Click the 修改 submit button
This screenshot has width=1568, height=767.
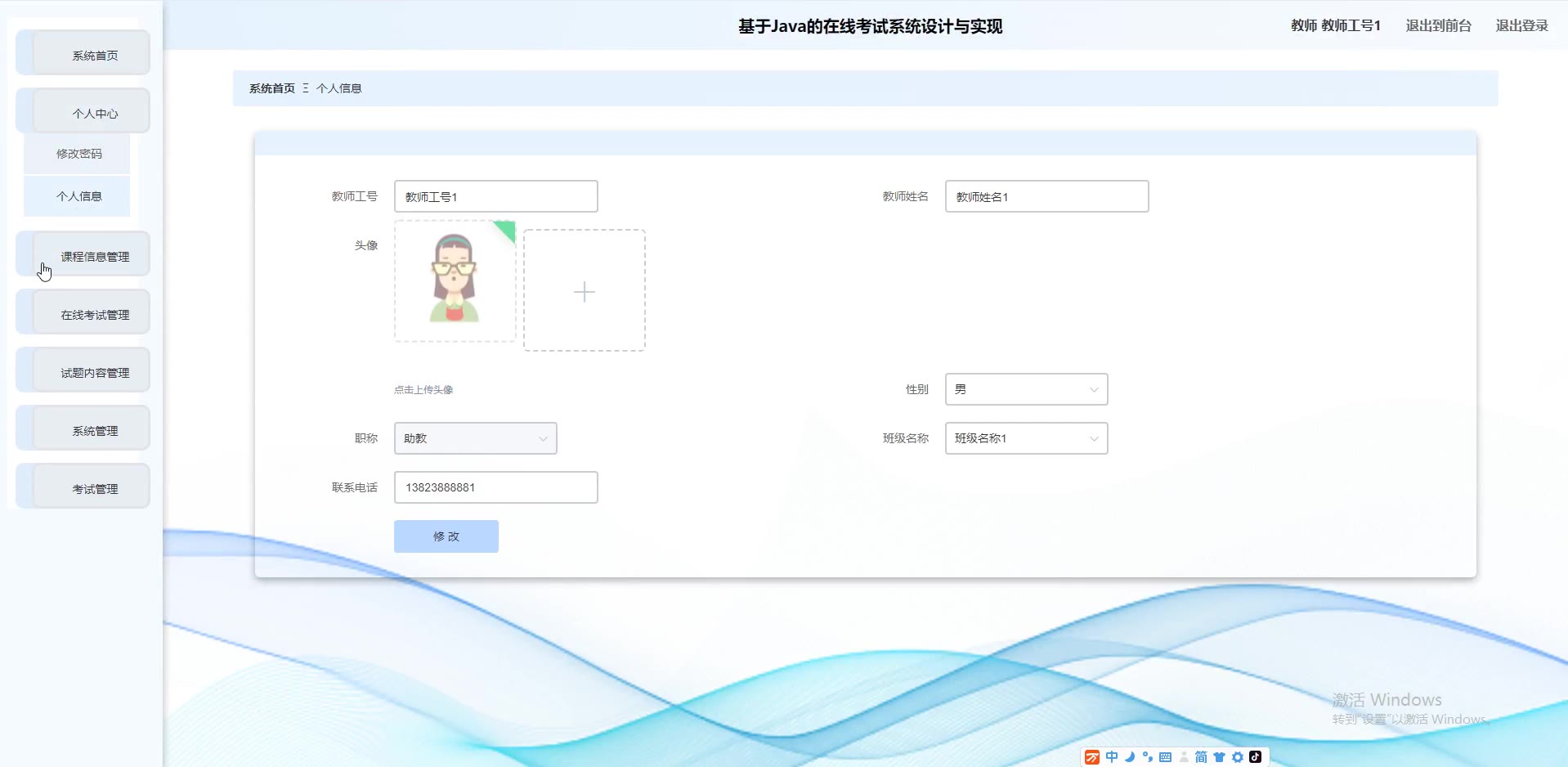446,536
